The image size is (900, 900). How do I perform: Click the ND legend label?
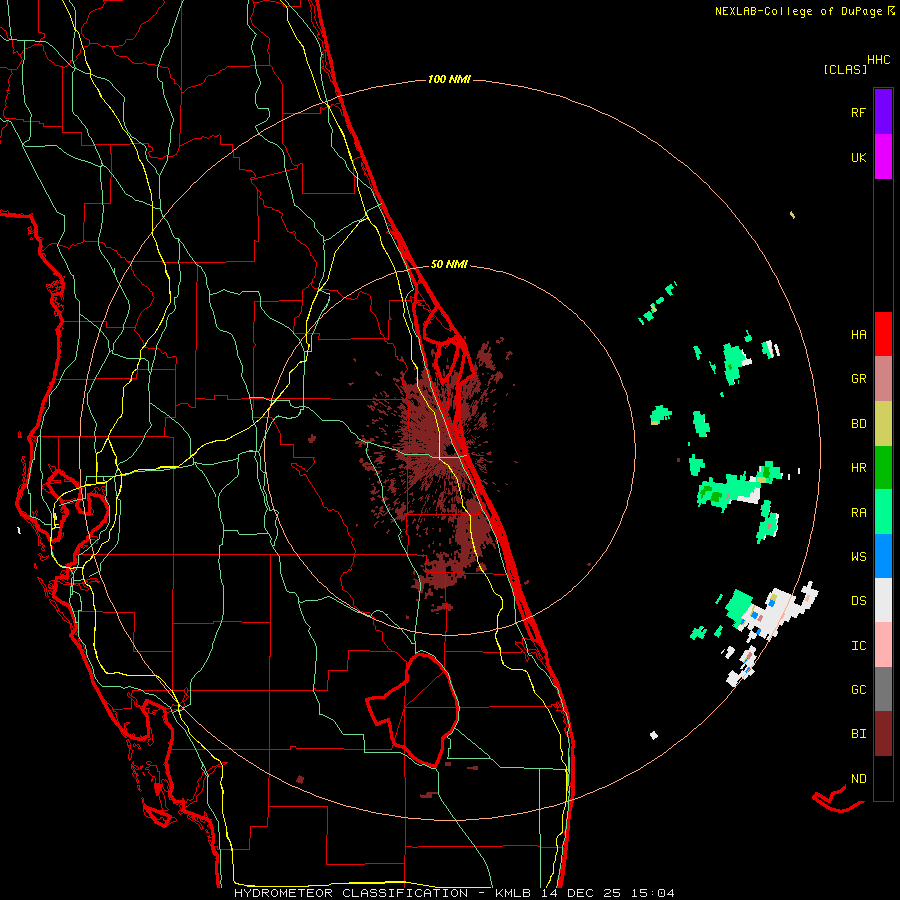click(858, 779)
